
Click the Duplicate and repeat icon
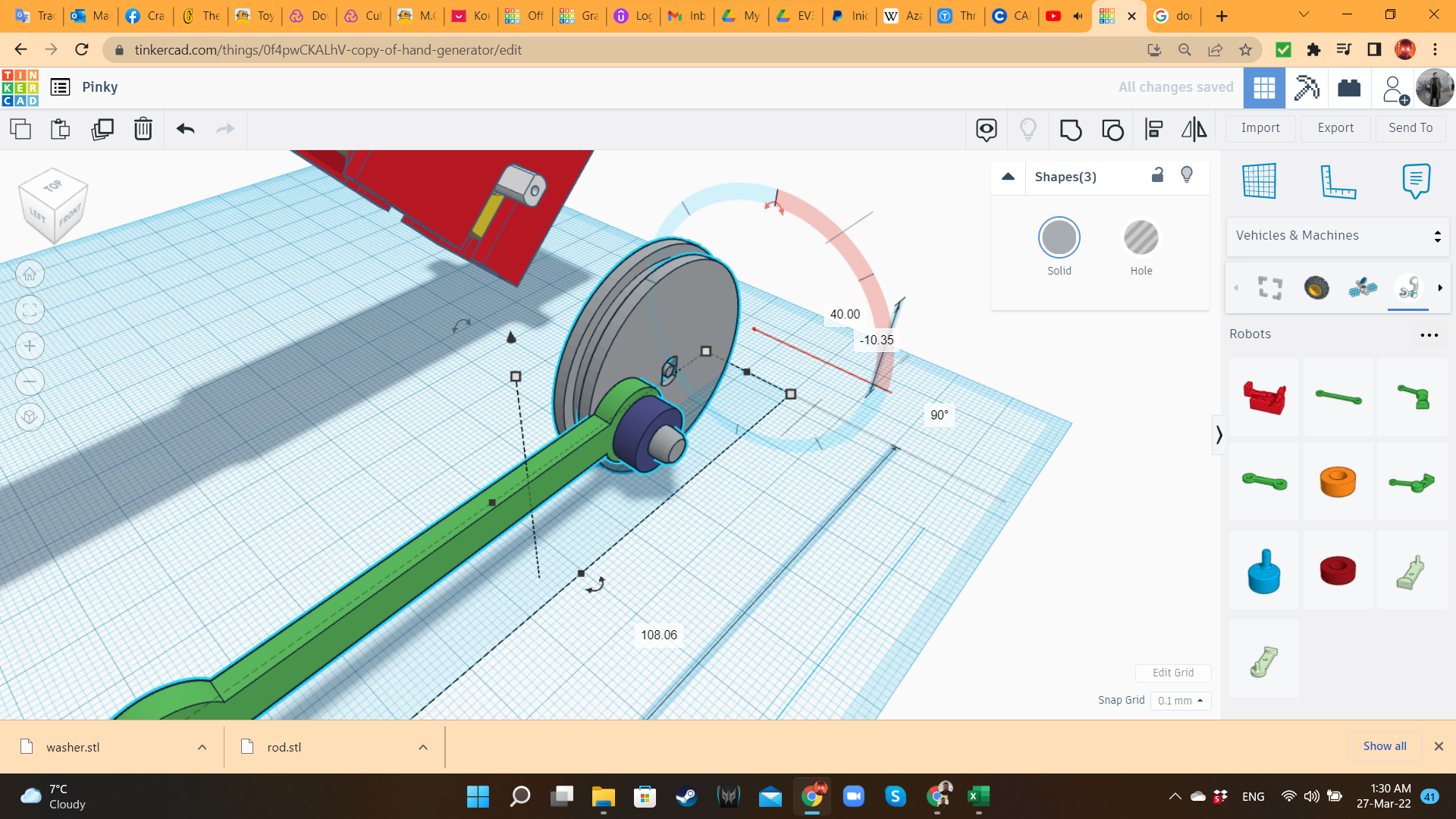102,129
